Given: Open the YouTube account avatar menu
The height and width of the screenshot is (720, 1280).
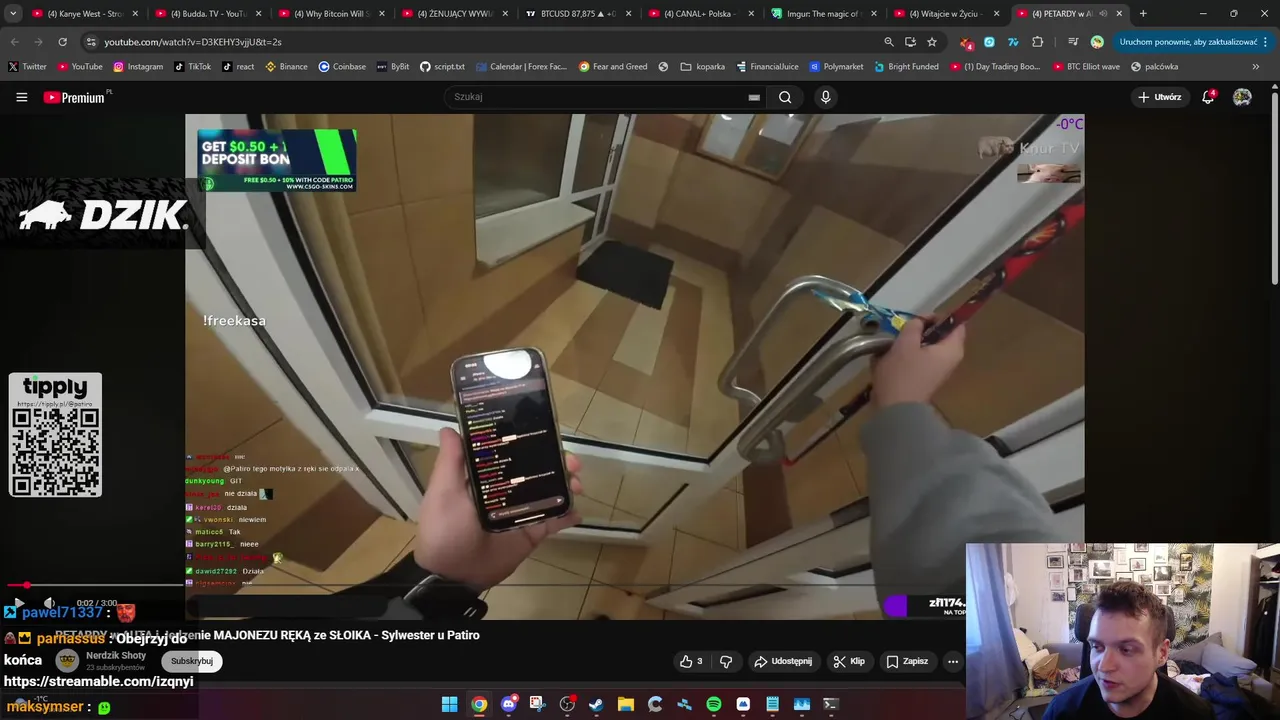Looking at the screenshot, I should [x=1242, y=97].
